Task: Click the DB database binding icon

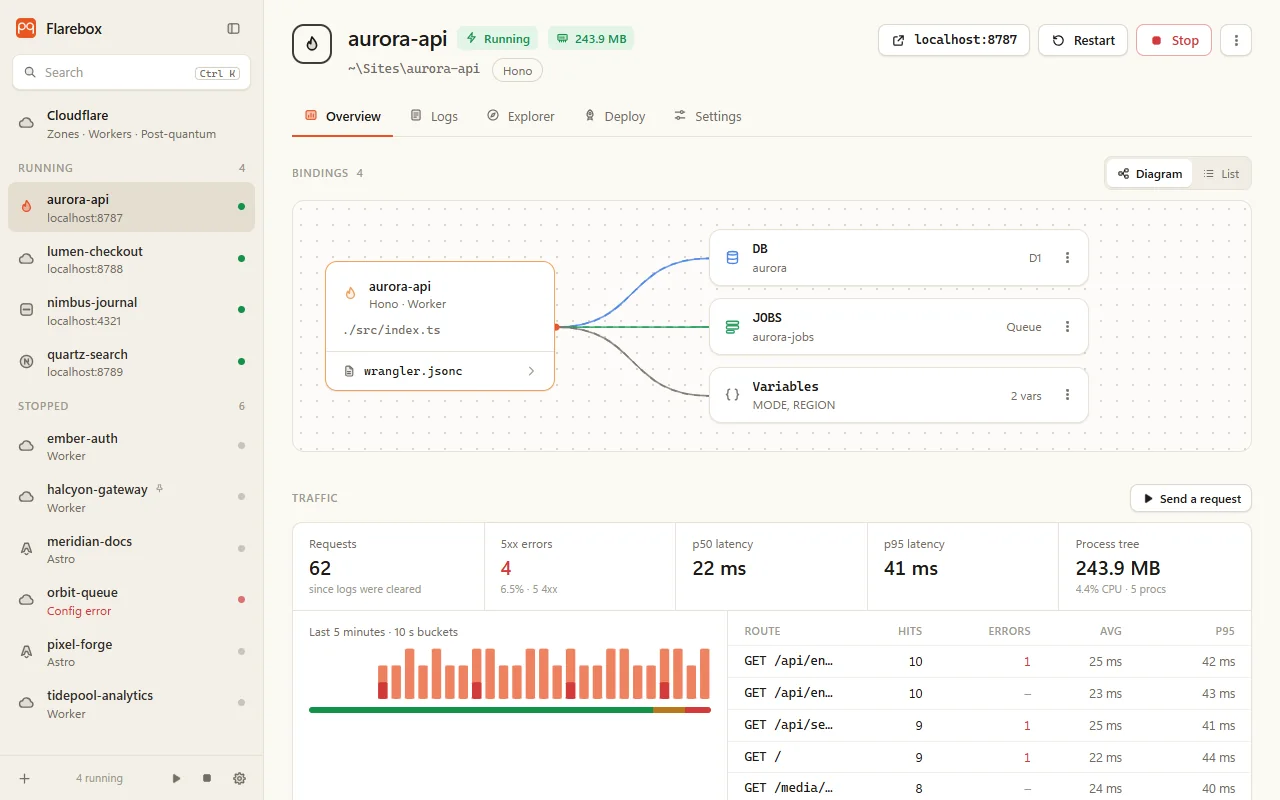Action: [732, 258]
